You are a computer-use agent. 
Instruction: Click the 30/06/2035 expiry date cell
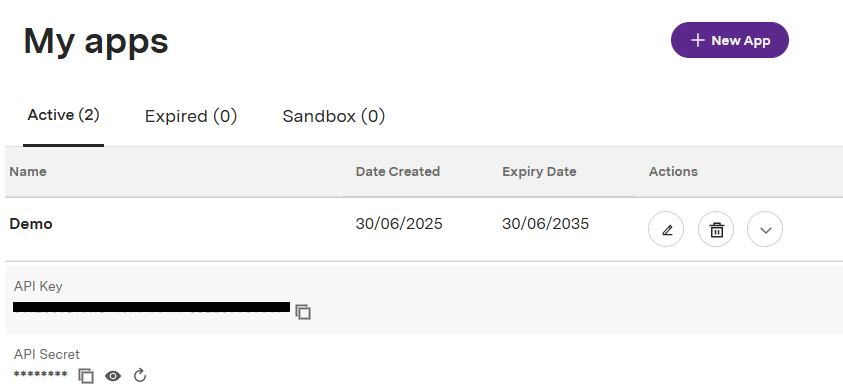[546, 224]
